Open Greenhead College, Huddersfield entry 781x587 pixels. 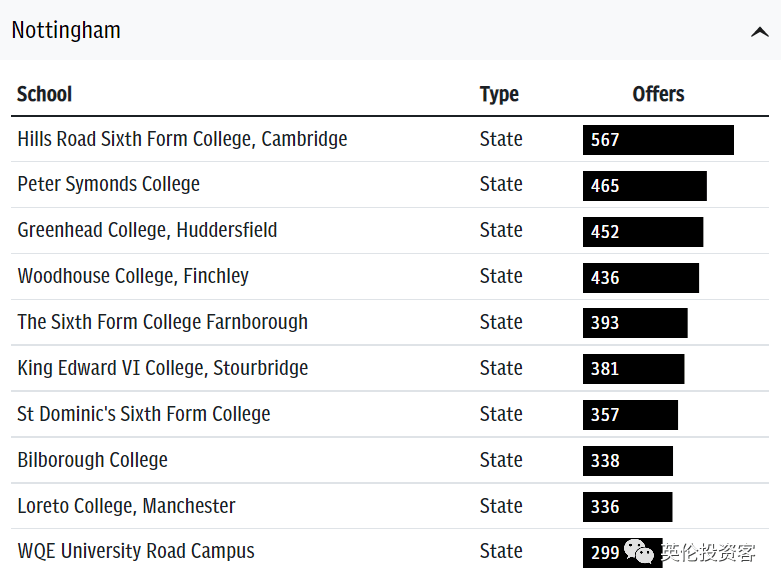[147, 230]
